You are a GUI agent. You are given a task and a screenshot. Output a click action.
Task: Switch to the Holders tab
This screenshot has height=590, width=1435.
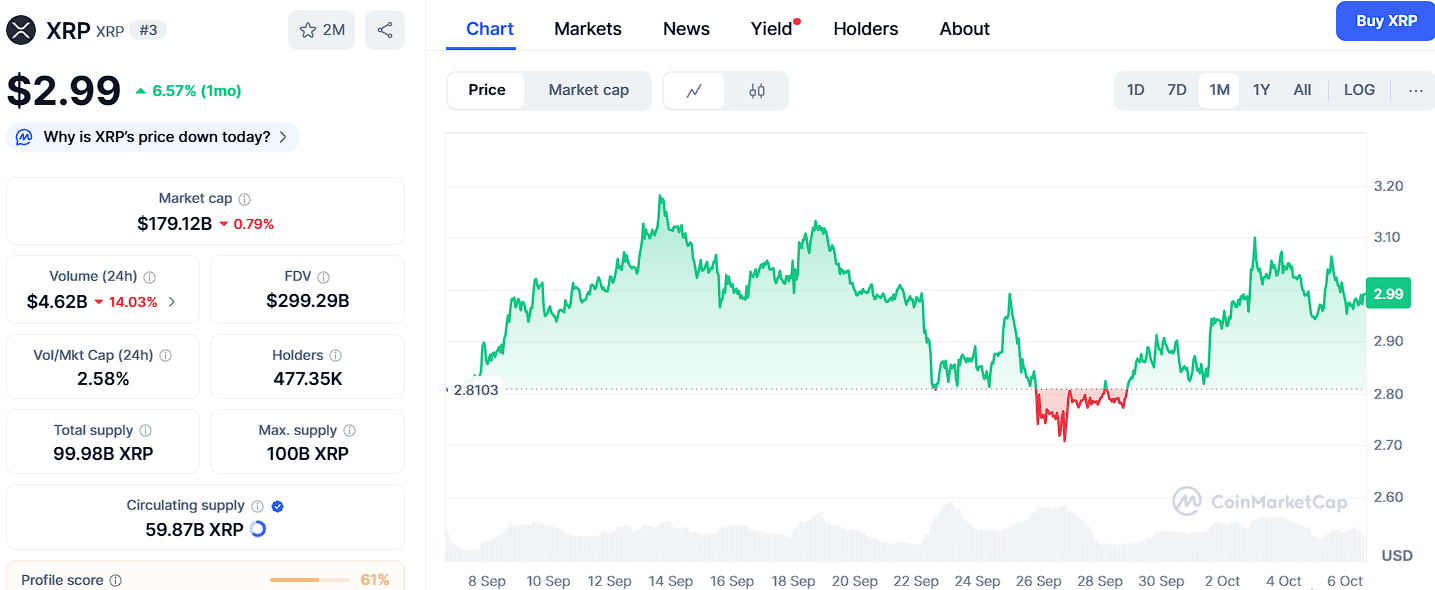point(865,29)
